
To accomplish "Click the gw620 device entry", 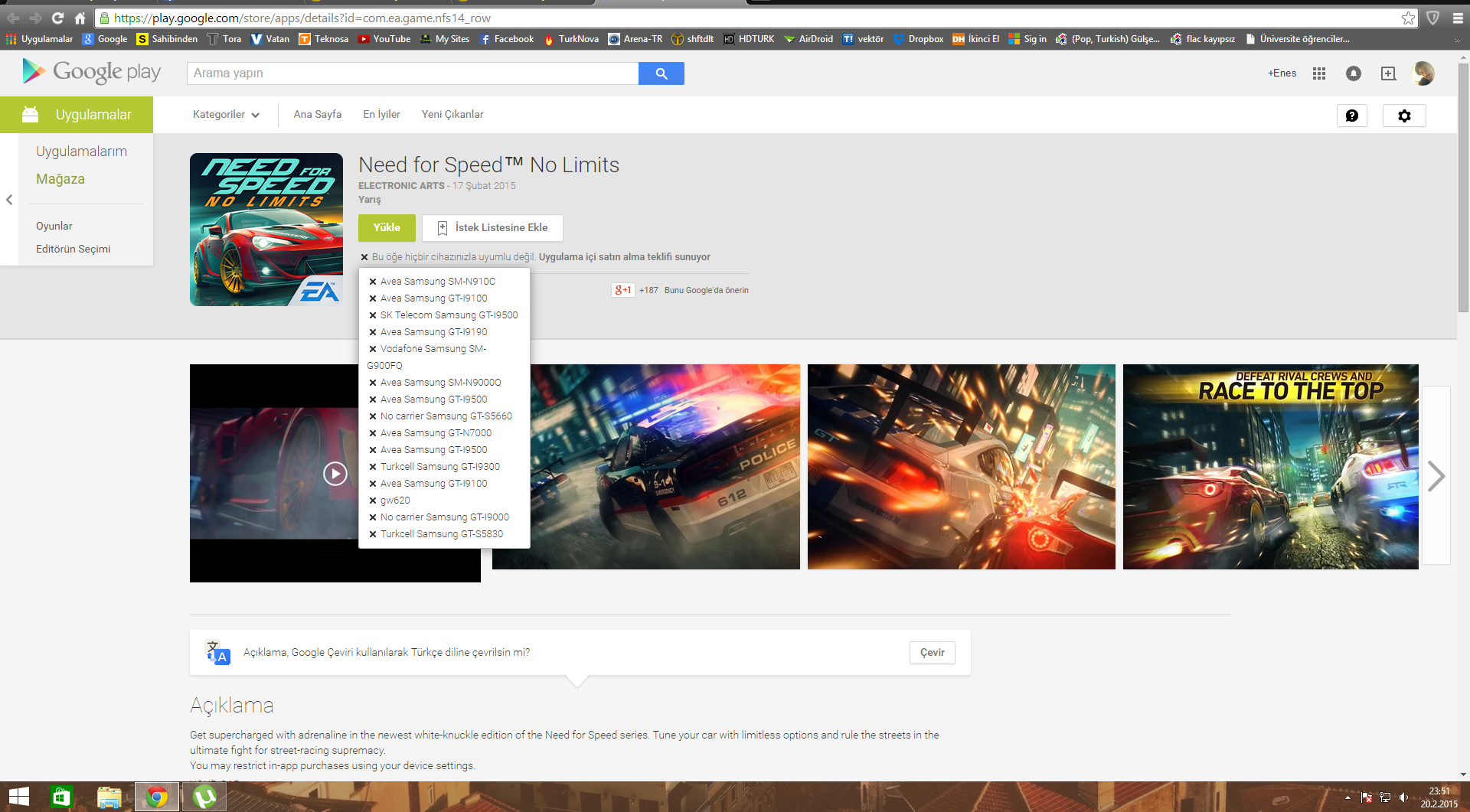I will [395, 501].
